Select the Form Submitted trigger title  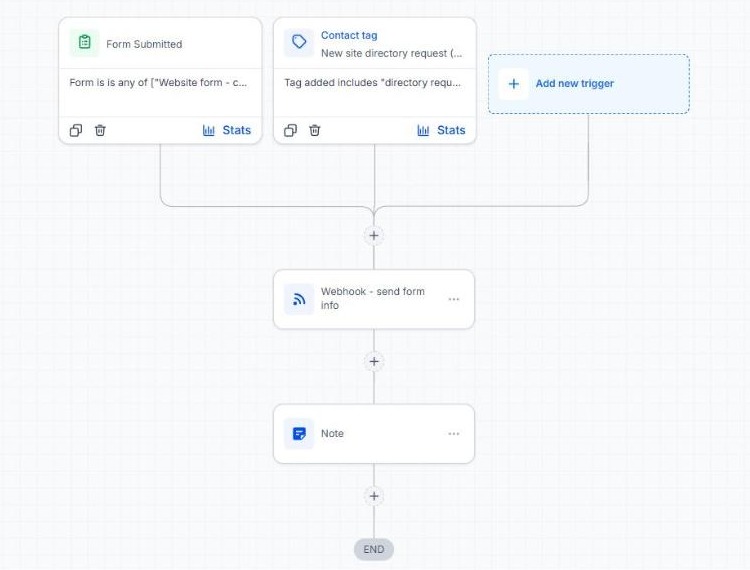[x=144, y=44]
